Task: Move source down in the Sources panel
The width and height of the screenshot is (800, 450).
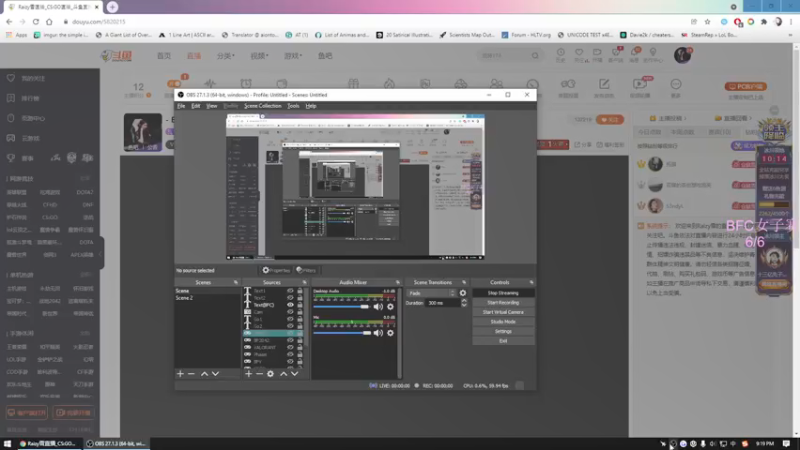Action: click(x=294, y=374)
